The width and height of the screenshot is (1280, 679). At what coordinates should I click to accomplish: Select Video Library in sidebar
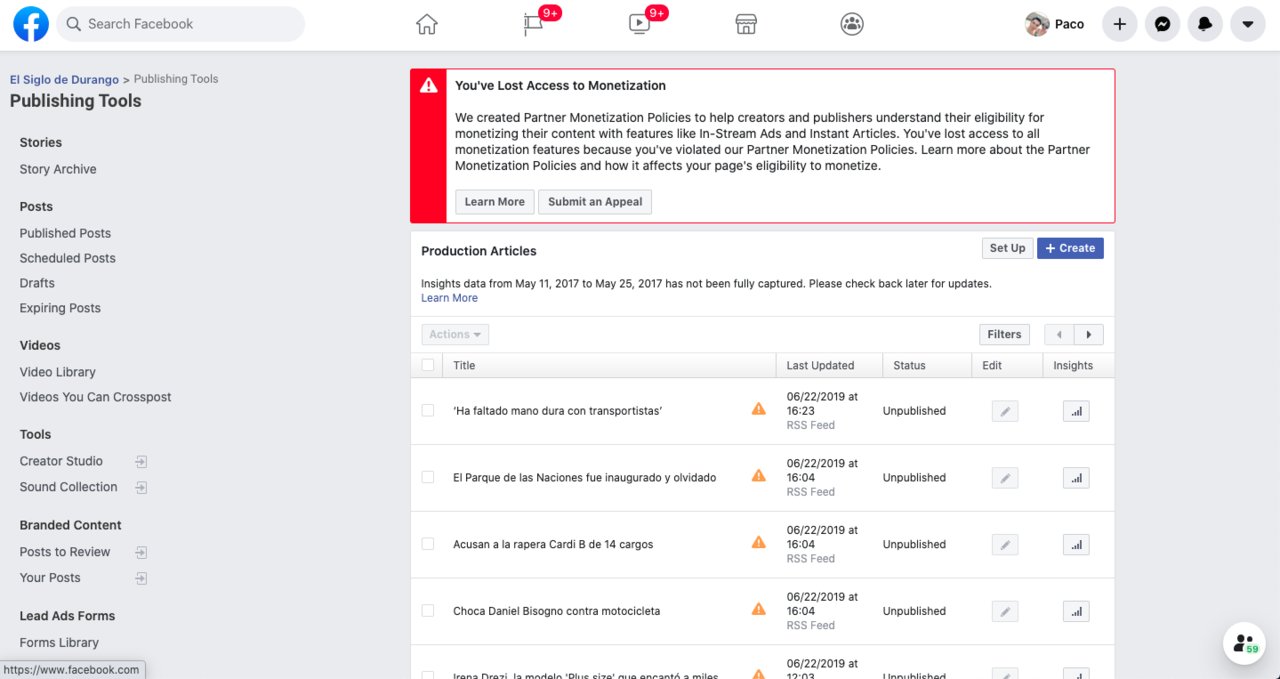(x=58, y=372)
